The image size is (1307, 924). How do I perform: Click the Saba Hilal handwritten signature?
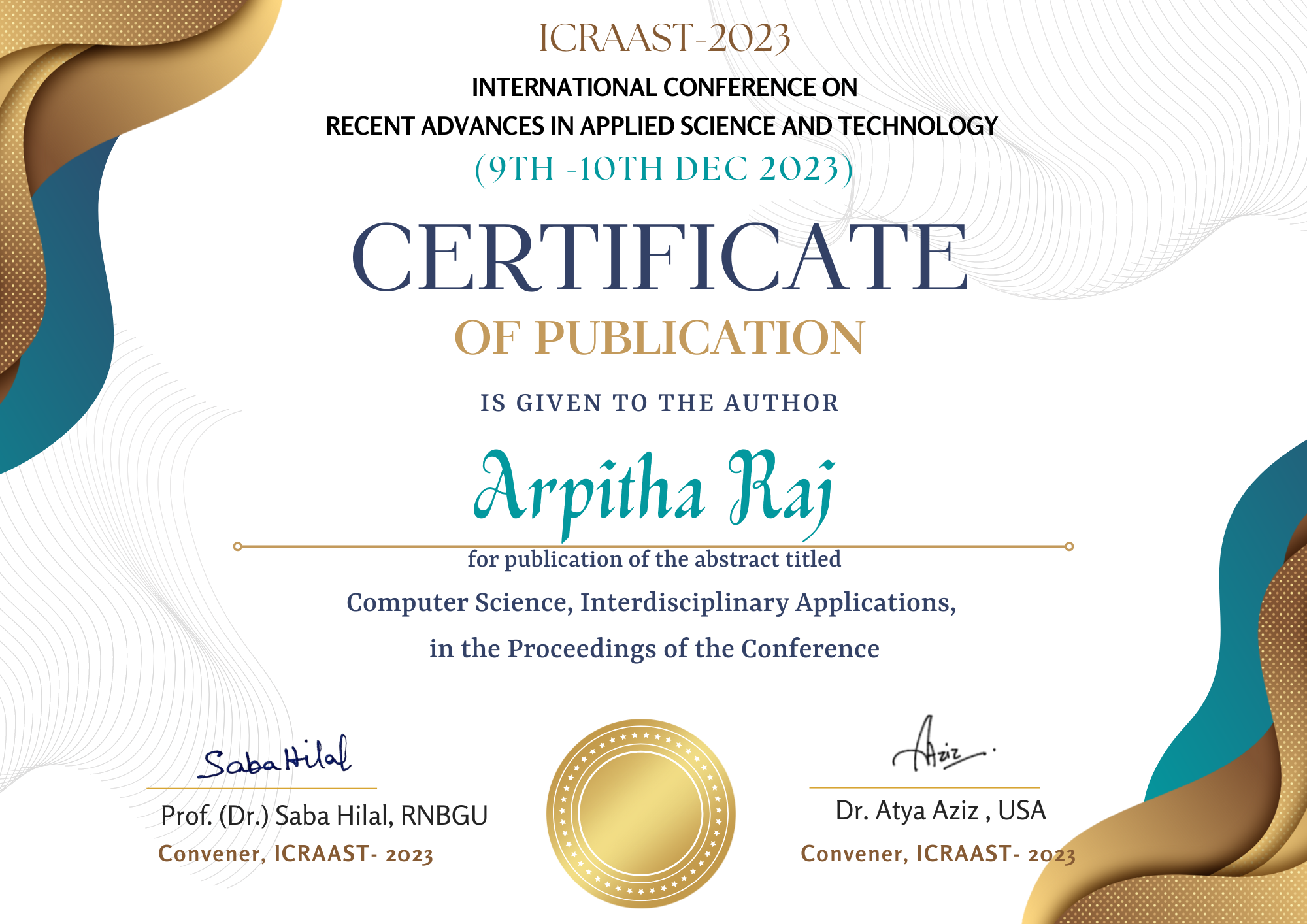click(x=274, y=757)
